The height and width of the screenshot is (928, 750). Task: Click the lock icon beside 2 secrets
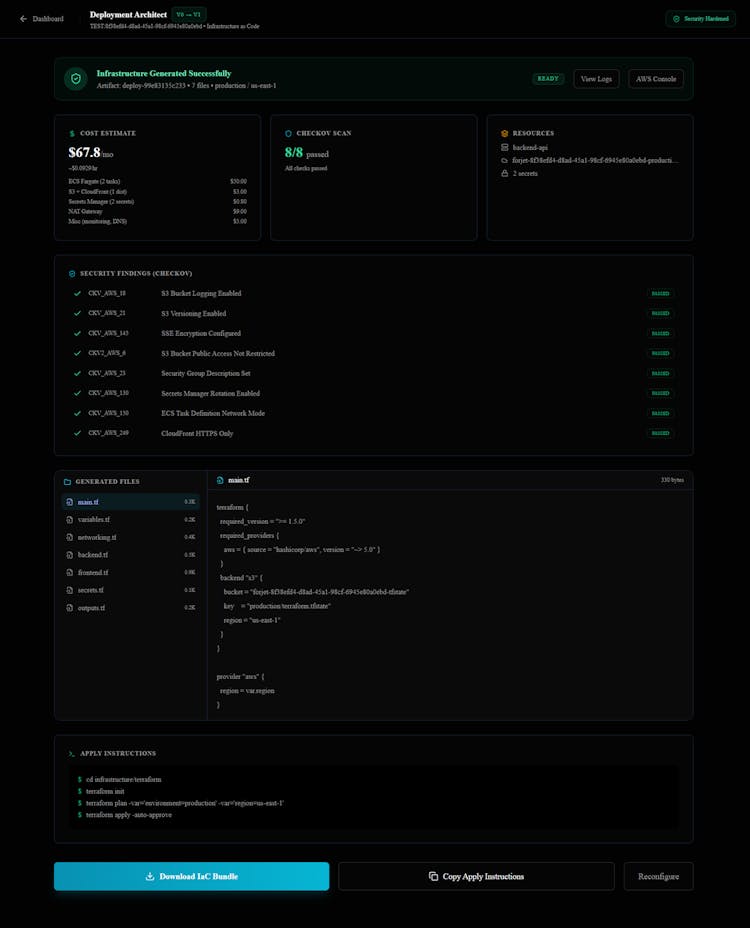pos(505,173)
